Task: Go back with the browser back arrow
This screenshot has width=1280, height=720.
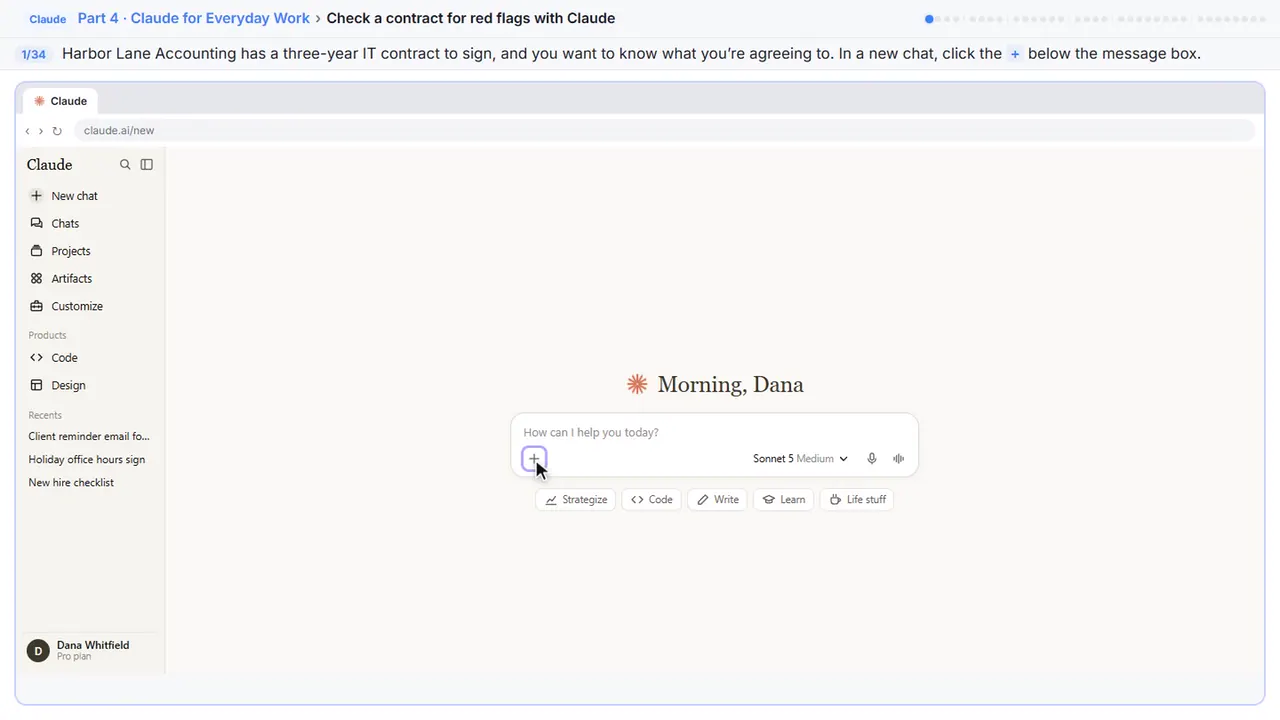Action: pos(28,131)
